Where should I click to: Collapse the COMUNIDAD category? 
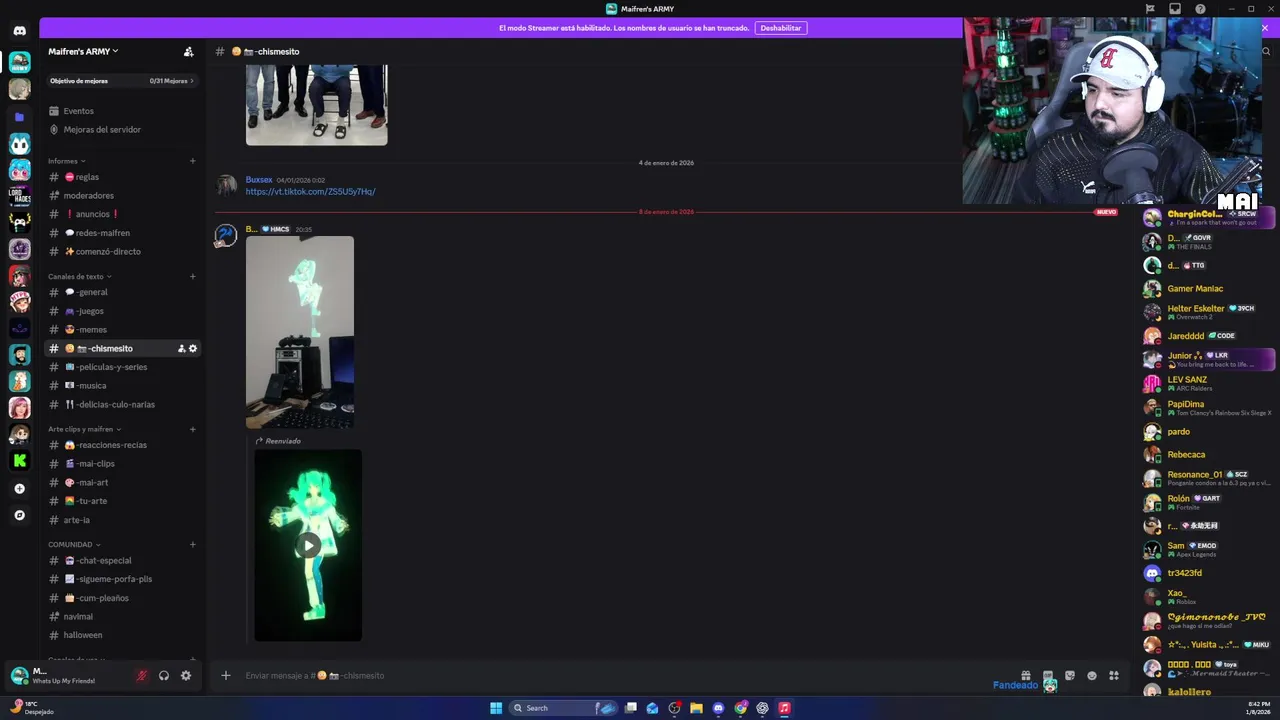coord(74,544)
